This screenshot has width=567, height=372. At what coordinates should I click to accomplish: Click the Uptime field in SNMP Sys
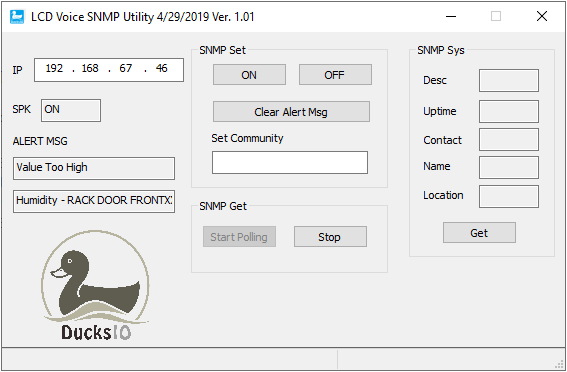pyautogui.click(x=509, y=111)
